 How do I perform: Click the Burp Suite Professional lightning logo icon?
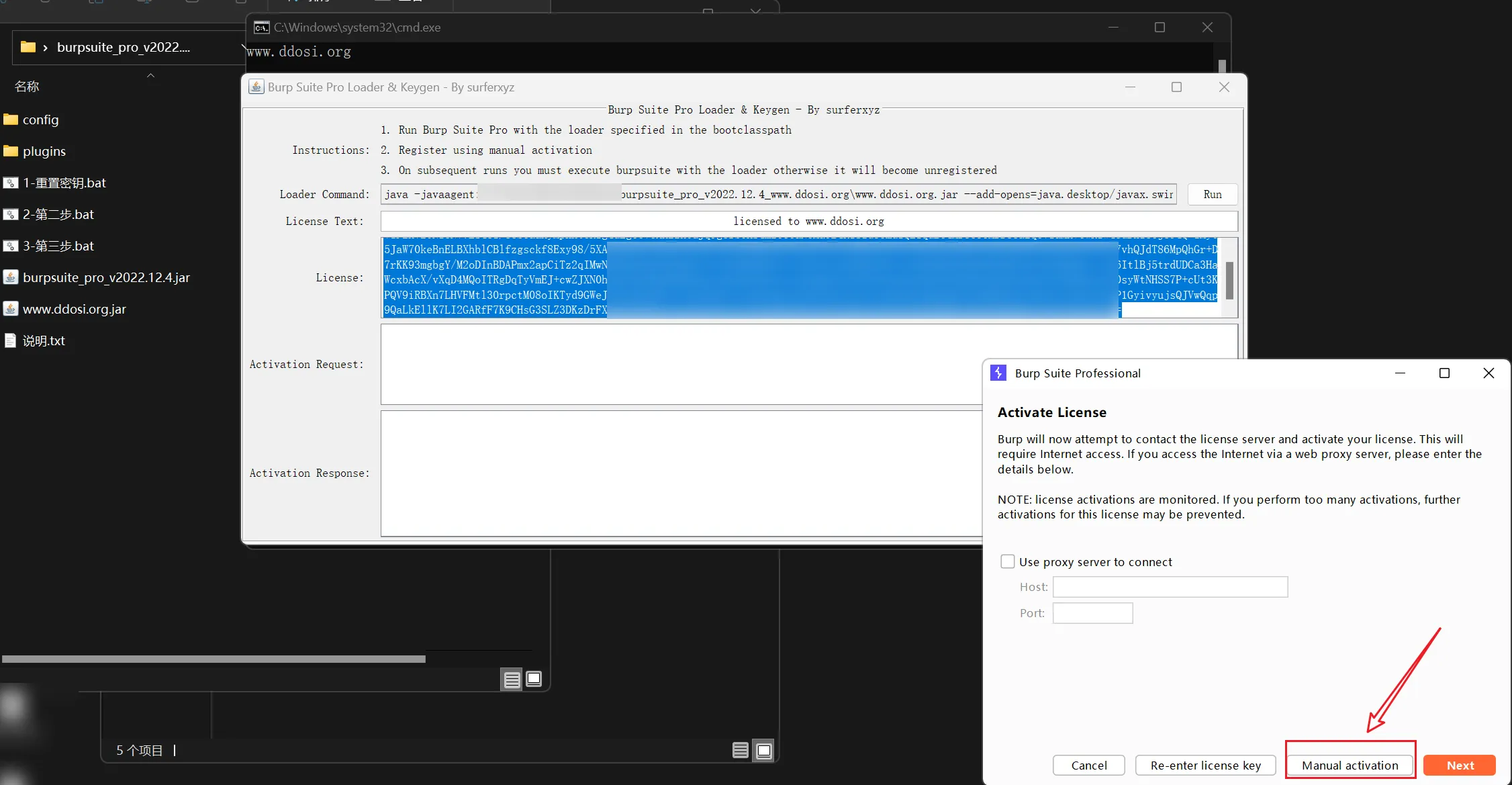[x=998, y=373]
